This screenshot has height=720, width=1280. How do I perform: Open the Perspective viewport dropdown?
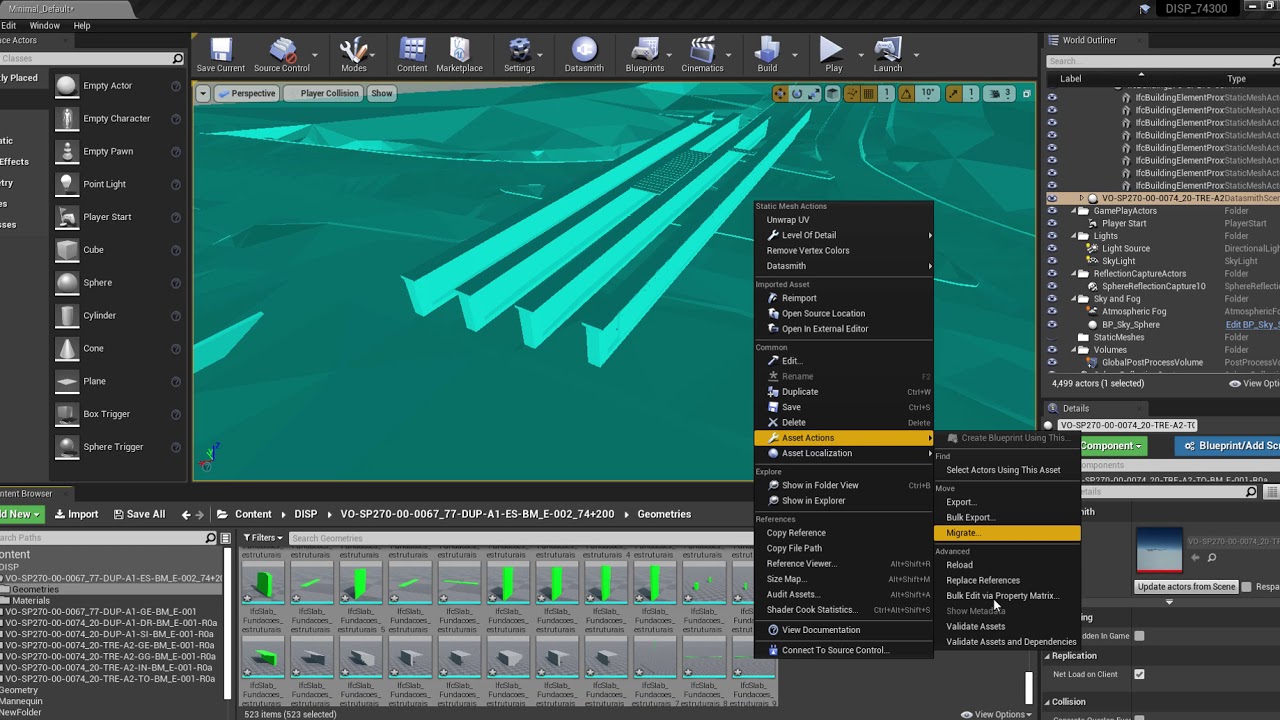246,93
